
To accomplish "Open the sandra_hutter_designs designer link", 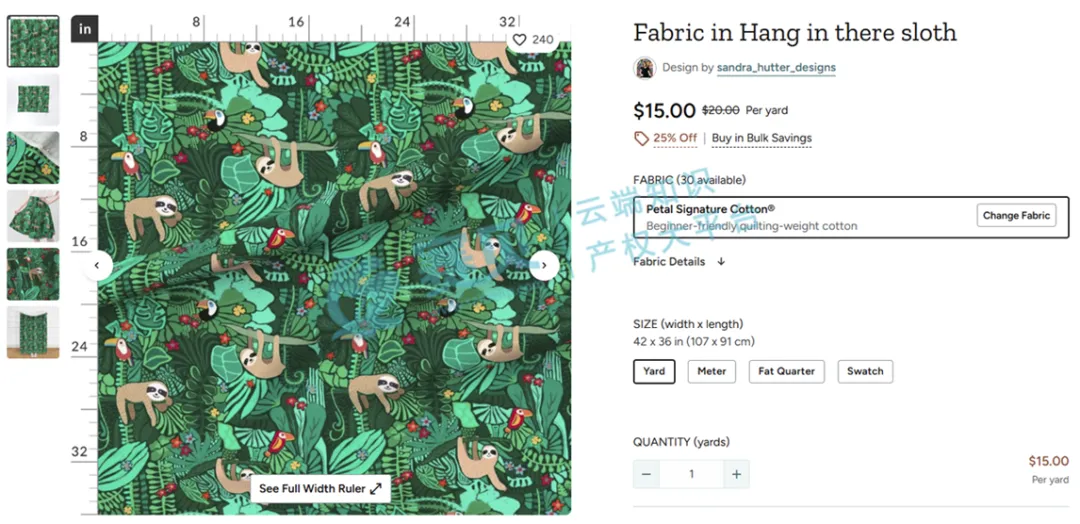I will [776, 68].
